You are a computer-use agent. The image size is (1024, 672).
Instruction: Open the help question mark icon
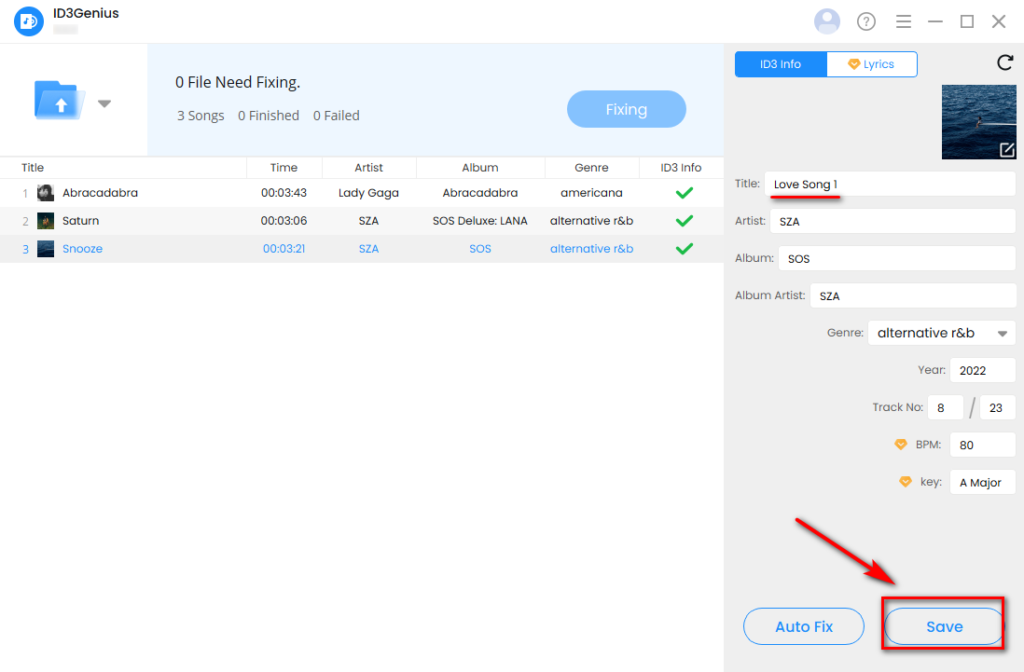click(x=866, y=22)
